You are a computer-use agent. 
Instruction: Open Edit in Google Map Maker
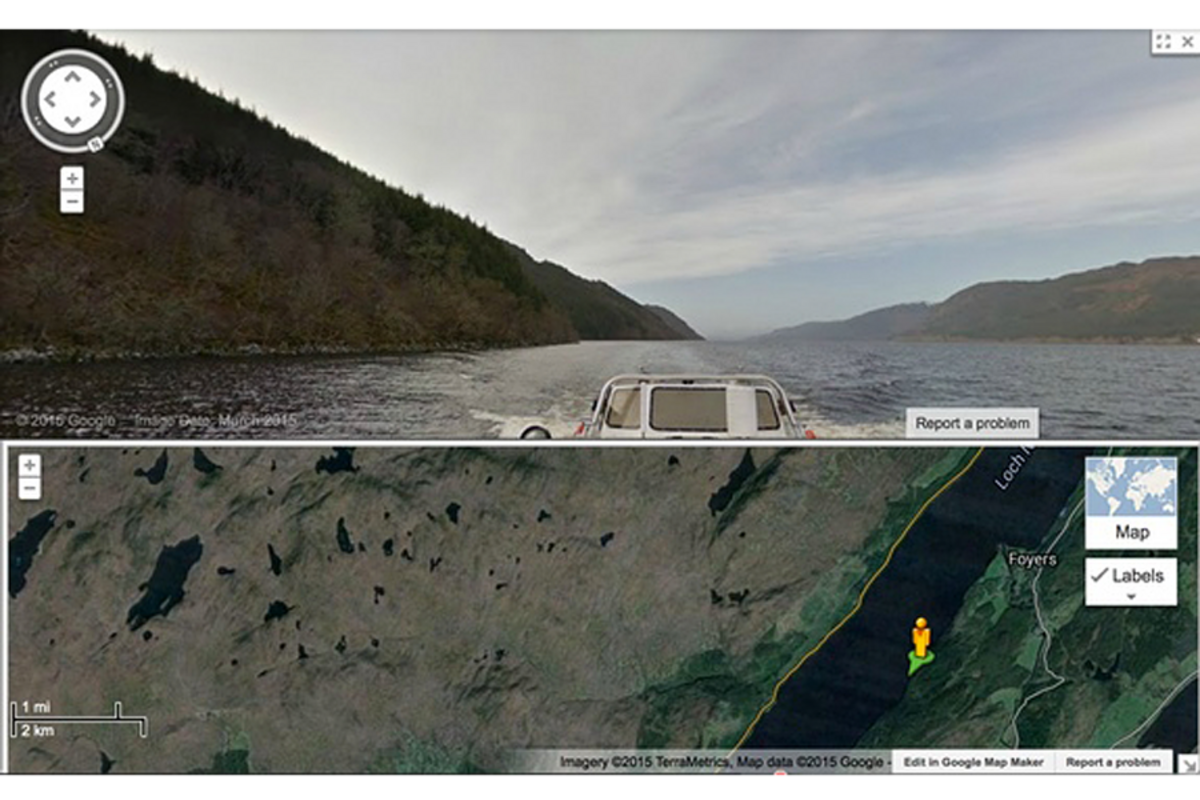973,762
